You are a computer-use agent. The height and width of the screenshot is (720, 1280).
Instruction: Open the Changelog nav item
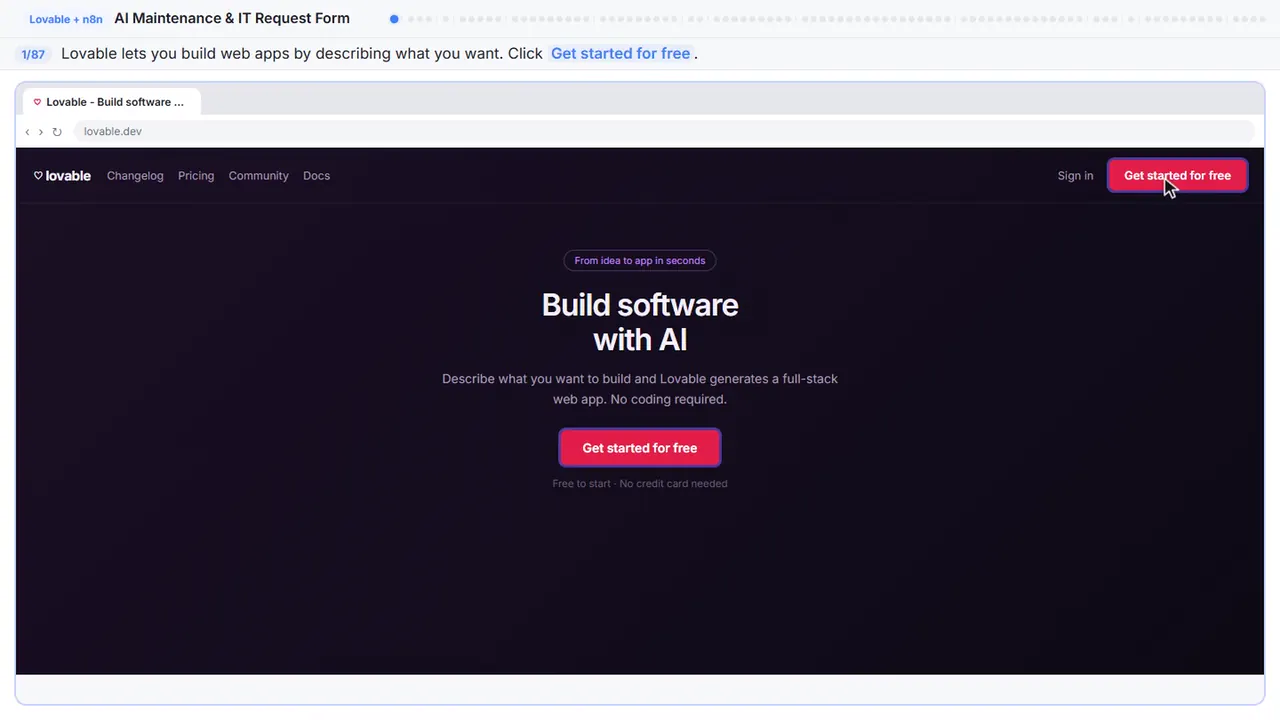135,176
